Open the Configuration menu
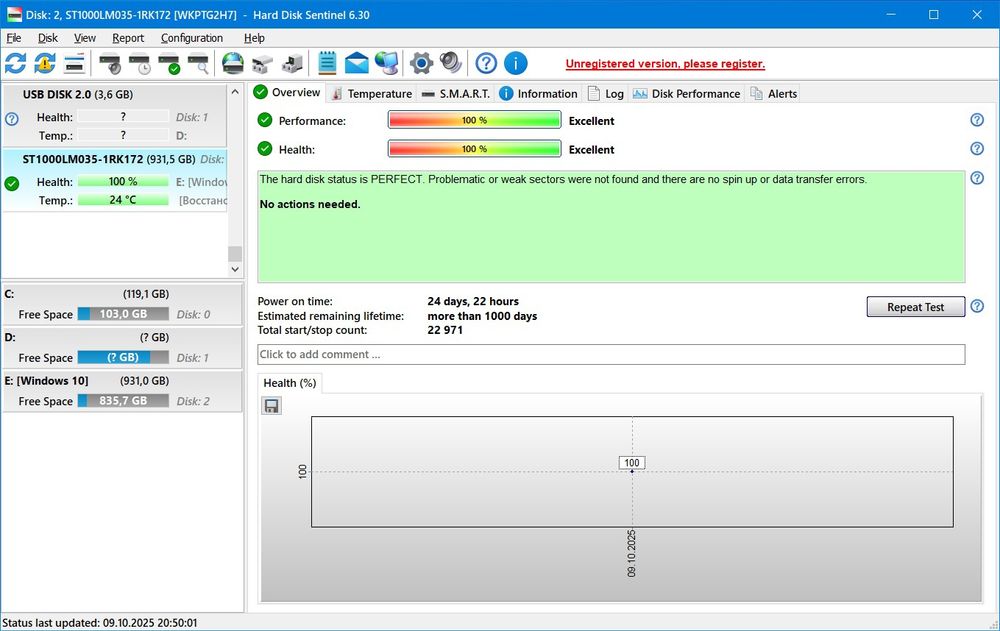 tap(192, 38)
